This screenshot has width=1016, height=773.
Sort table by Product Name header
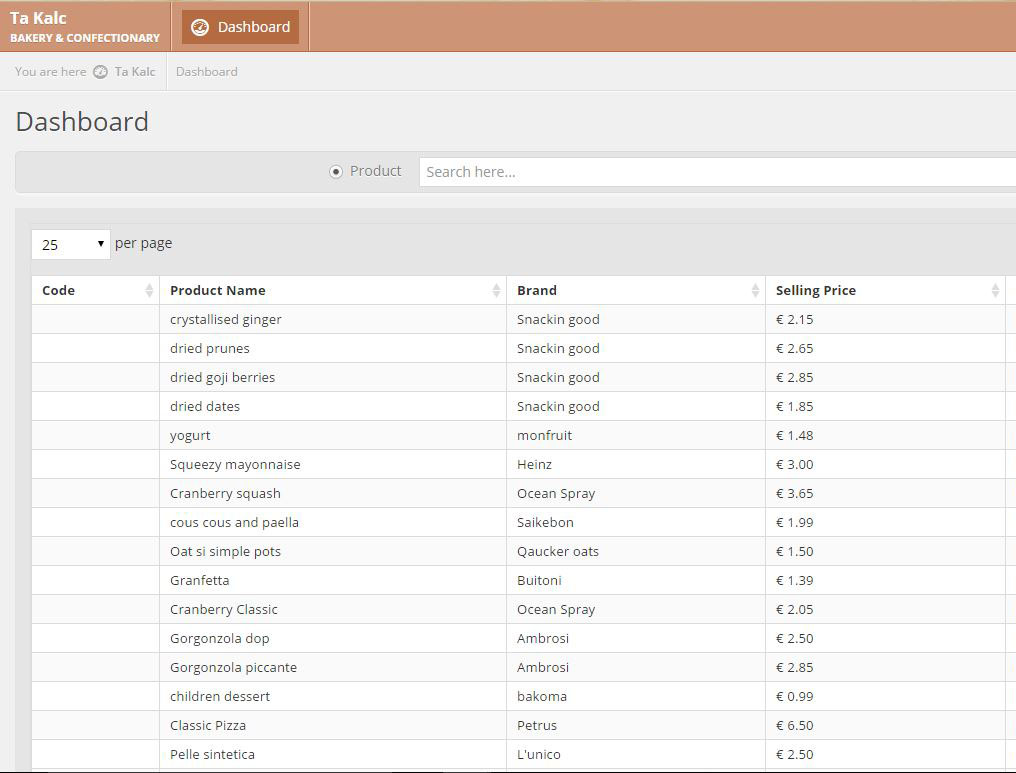tap(218, 290)
